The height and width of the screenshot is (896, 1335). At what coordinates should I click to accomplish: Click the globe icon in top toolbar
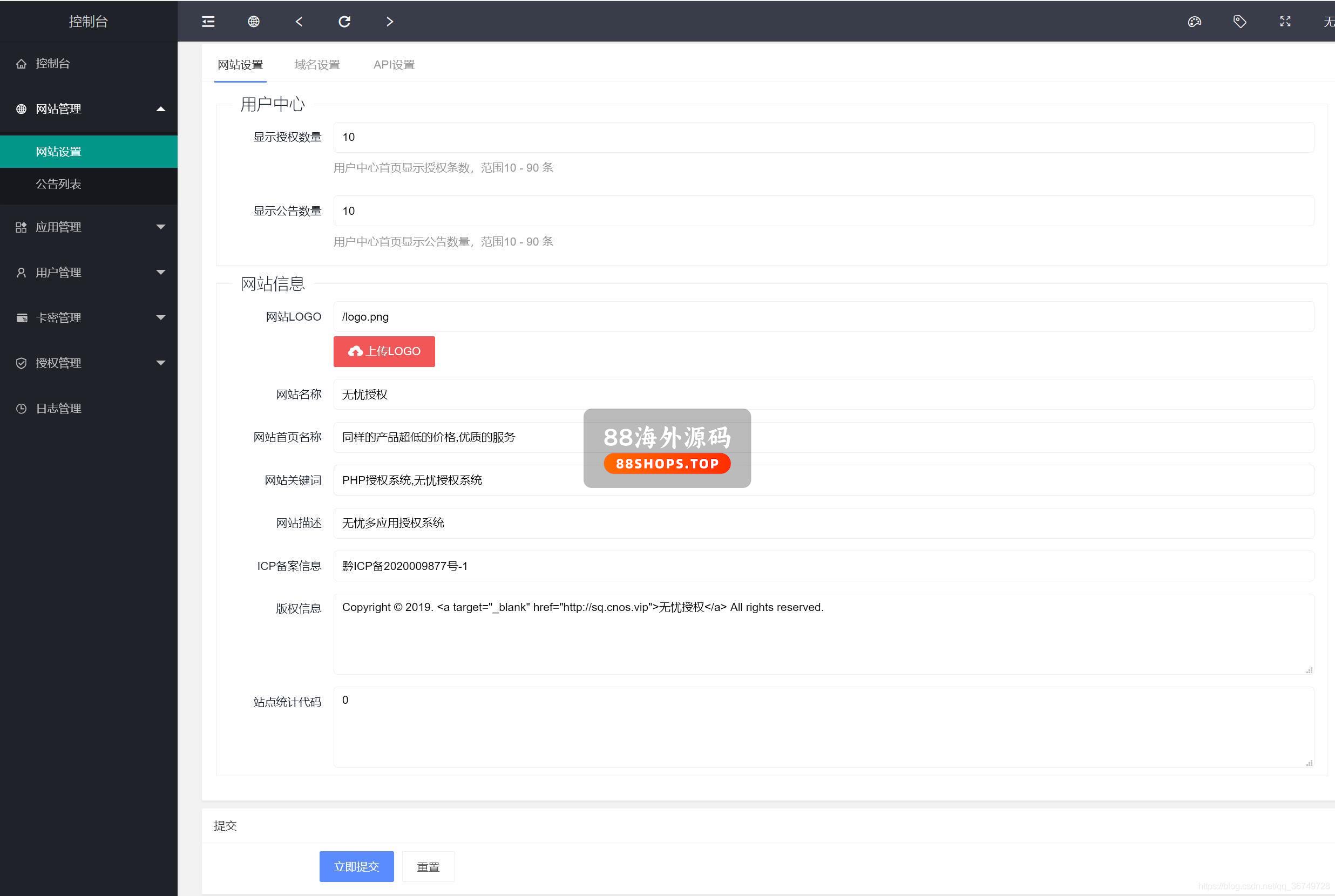tap(254, 22)
